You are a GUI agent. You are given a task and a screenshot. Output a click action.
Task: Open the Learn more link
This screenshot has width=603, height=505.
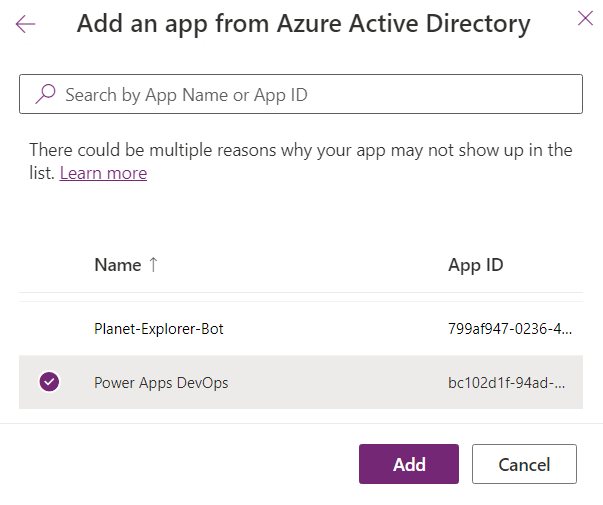click(x=103, y=173)
